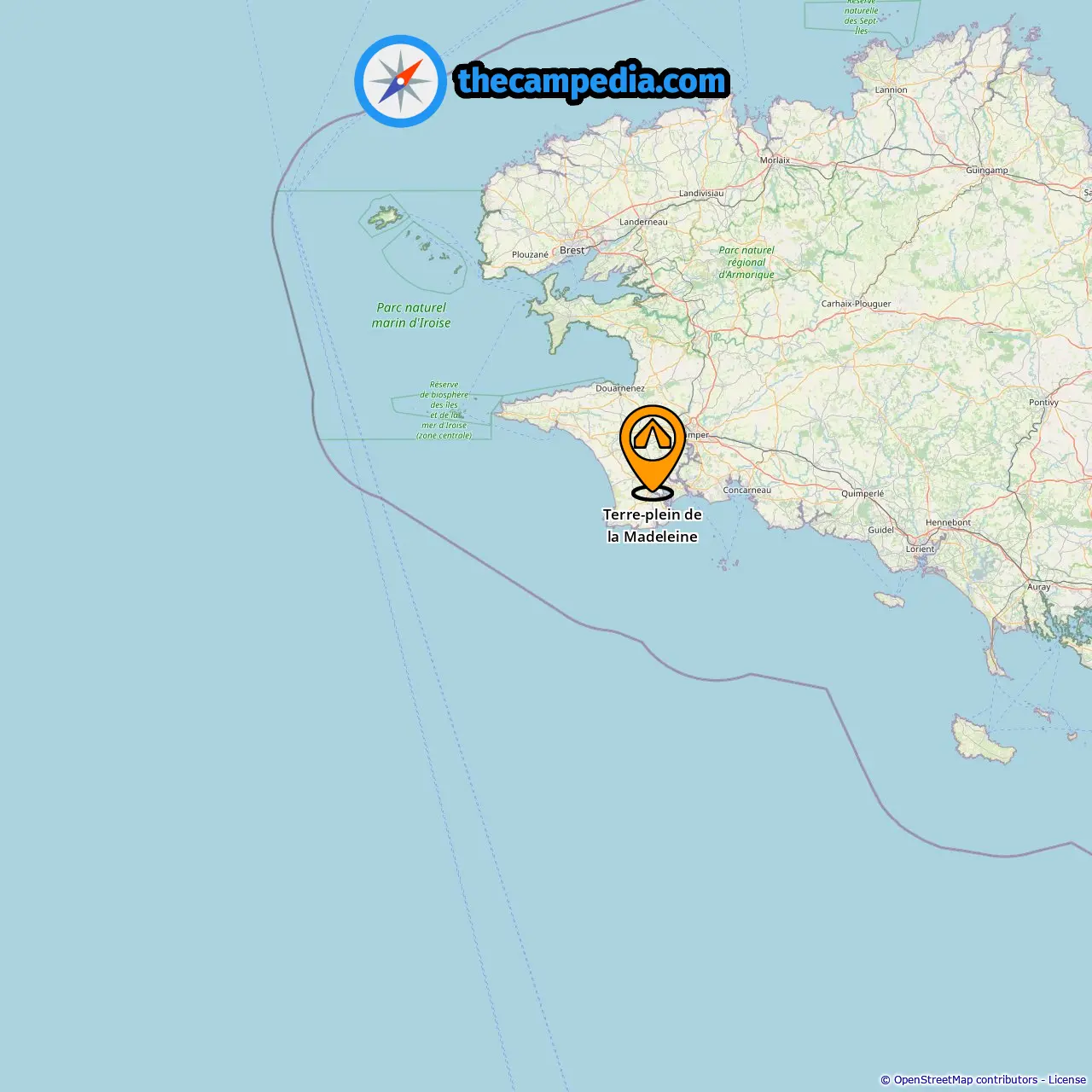The height and width of the screenshot is (1092, 1092).
Task: Click the Quimperlé town label
Action: pos(863,493)
